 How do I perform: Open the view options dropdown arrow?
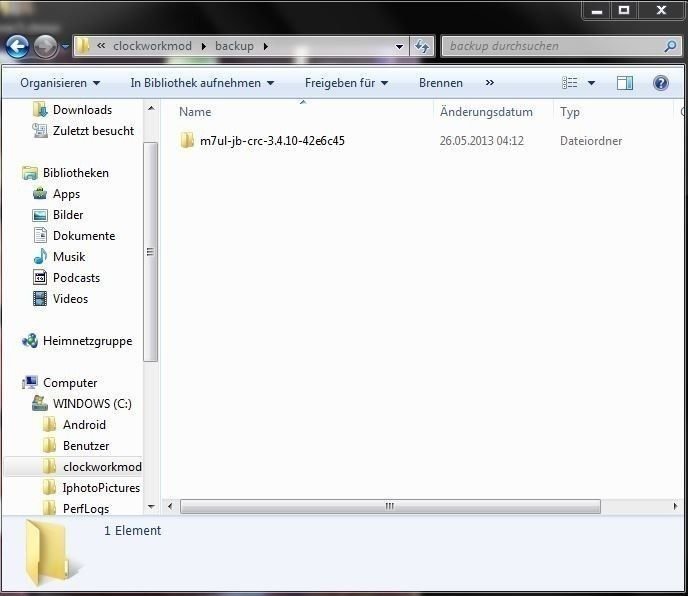pyautogui.click(x=591, y=83)
